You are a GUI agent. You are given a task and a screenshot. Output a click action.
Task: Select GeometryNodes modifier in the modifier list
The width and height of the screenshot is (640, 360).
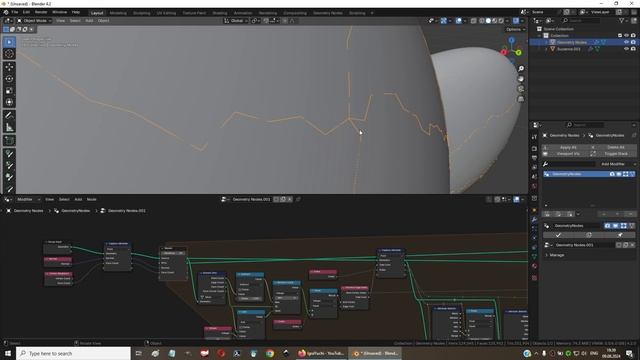pos(589,174)
